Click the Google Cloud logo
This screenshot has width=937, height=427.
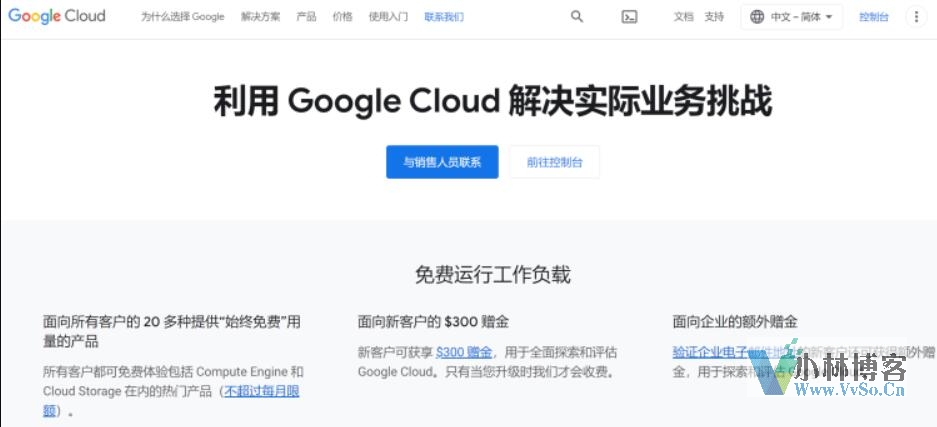(x=57, y=16)
